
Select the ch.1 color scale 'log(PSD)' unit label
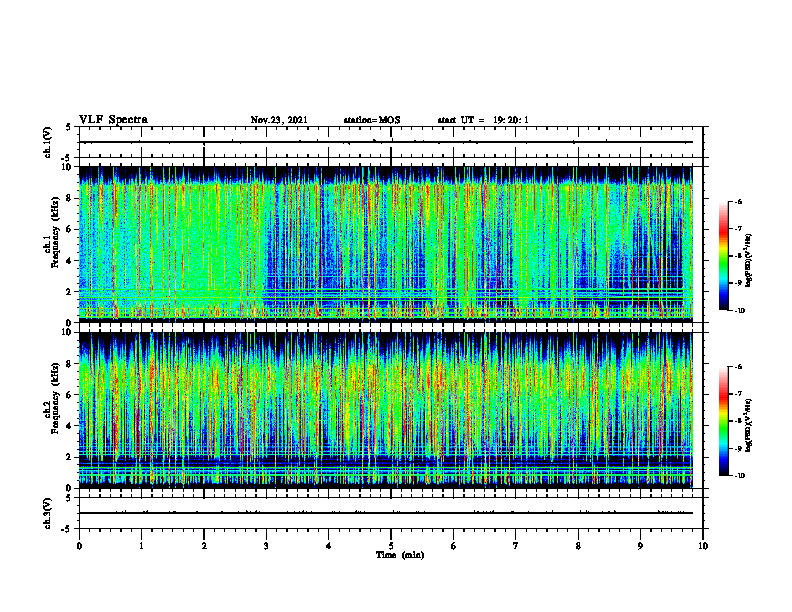749,259
